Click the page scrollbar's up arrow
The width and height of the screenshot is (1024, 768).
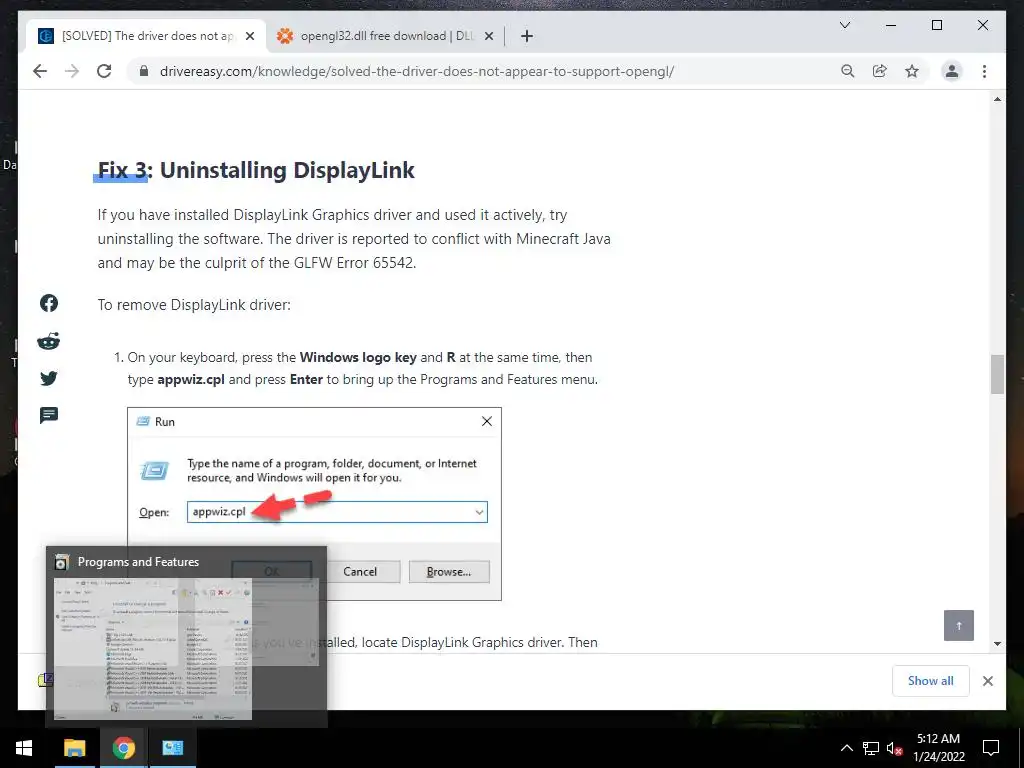coord(997,99)
